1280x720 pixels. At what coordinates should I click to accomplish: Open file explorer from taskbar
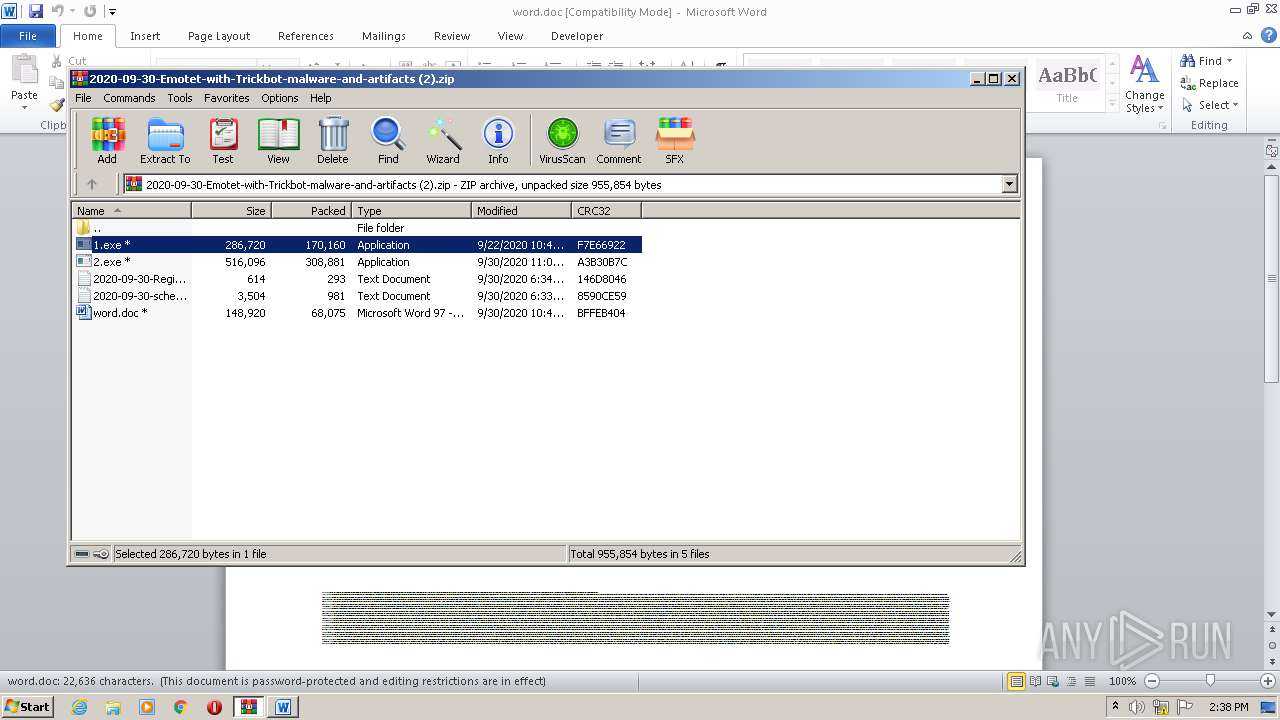(113, 707)
